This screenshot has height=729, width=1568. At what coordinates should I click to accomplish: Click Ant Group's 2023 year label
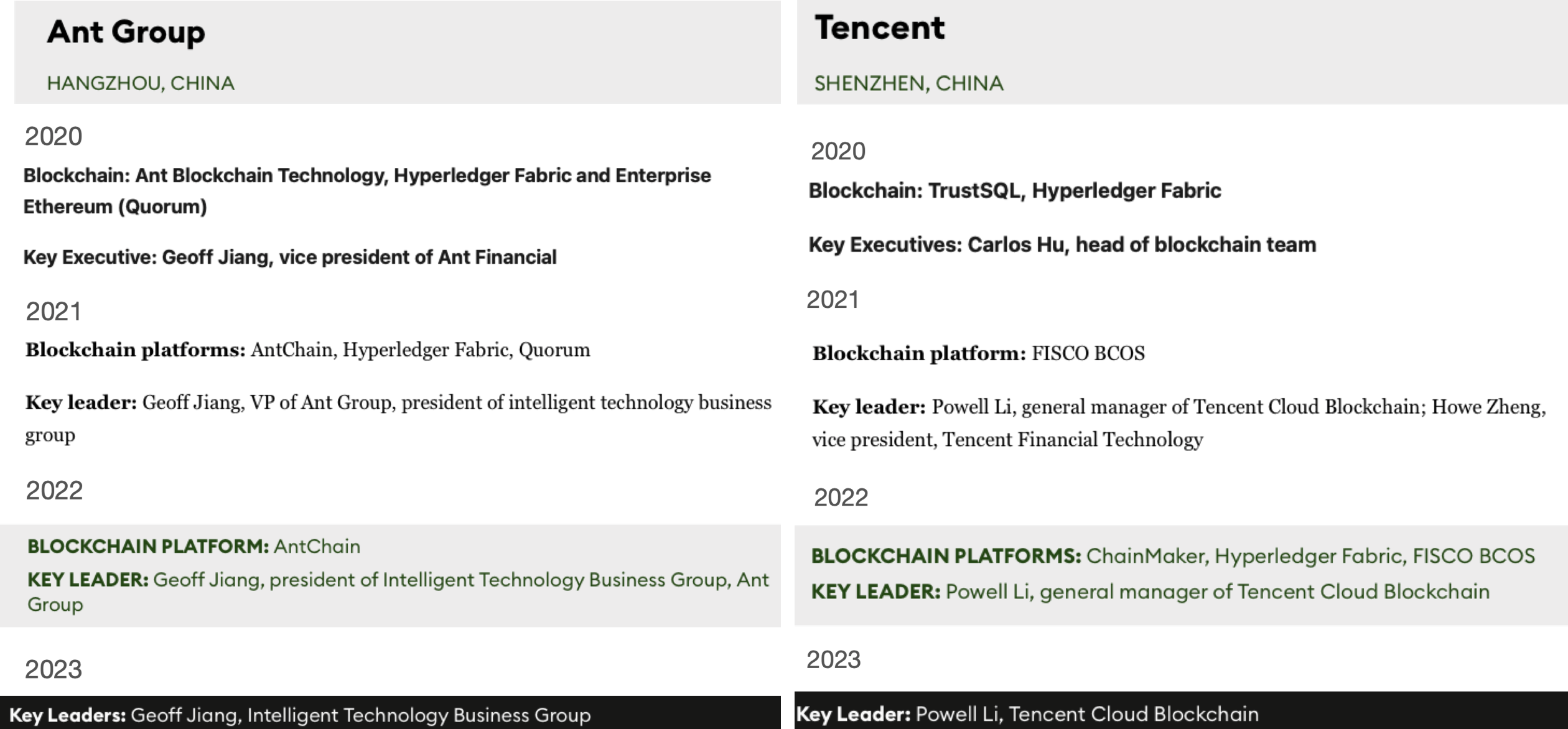[54, 669]
